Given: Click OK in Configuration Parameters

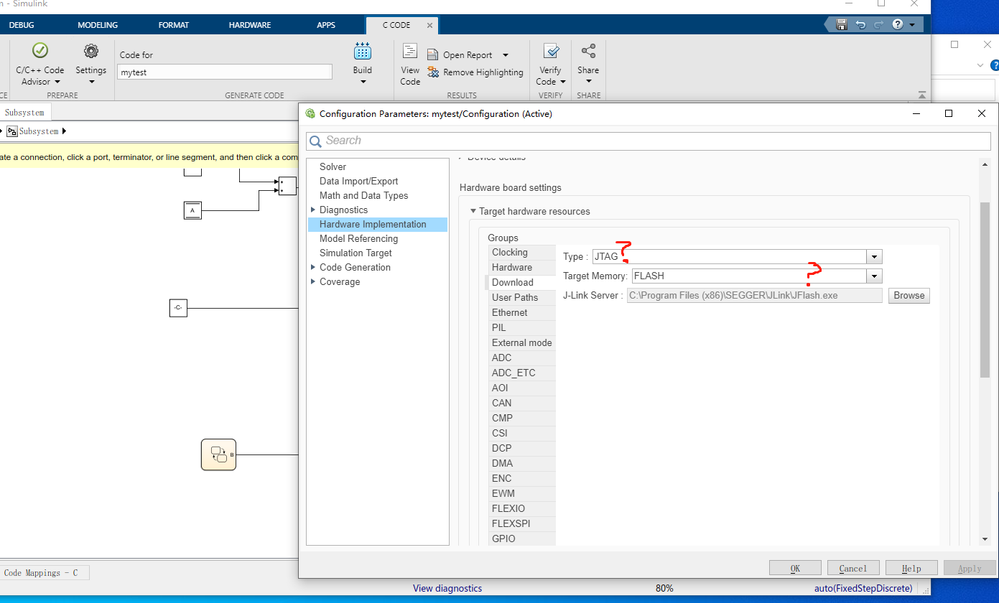Looking at the screenshot, I should pyautogui.click(x=795, y=568).
